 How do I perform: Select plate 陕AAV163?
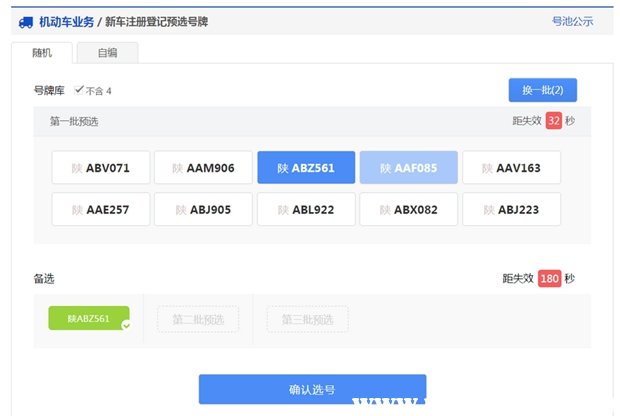(511, 168)
